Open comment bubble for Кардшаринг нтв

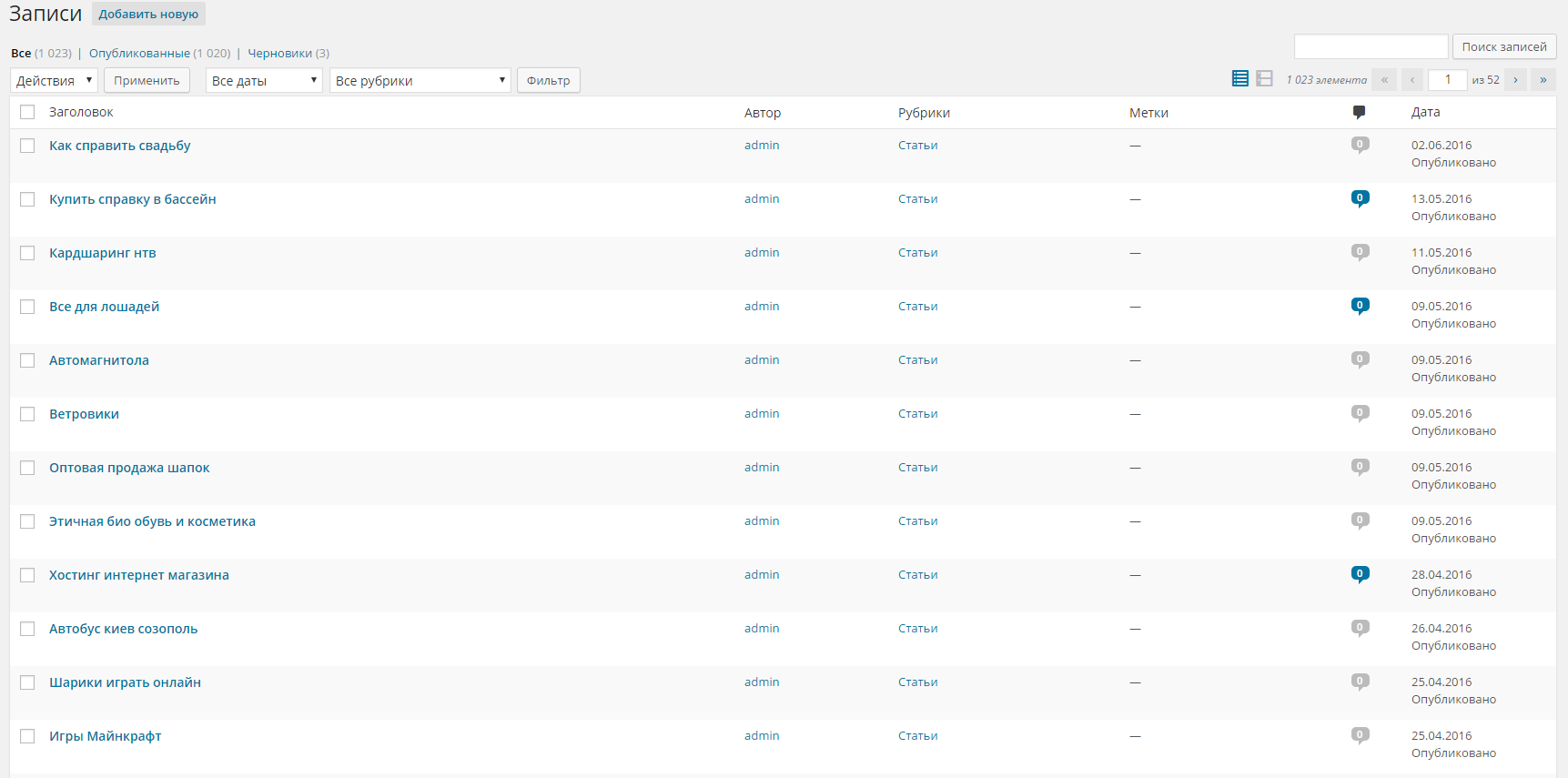click(x=1360, y=252)
